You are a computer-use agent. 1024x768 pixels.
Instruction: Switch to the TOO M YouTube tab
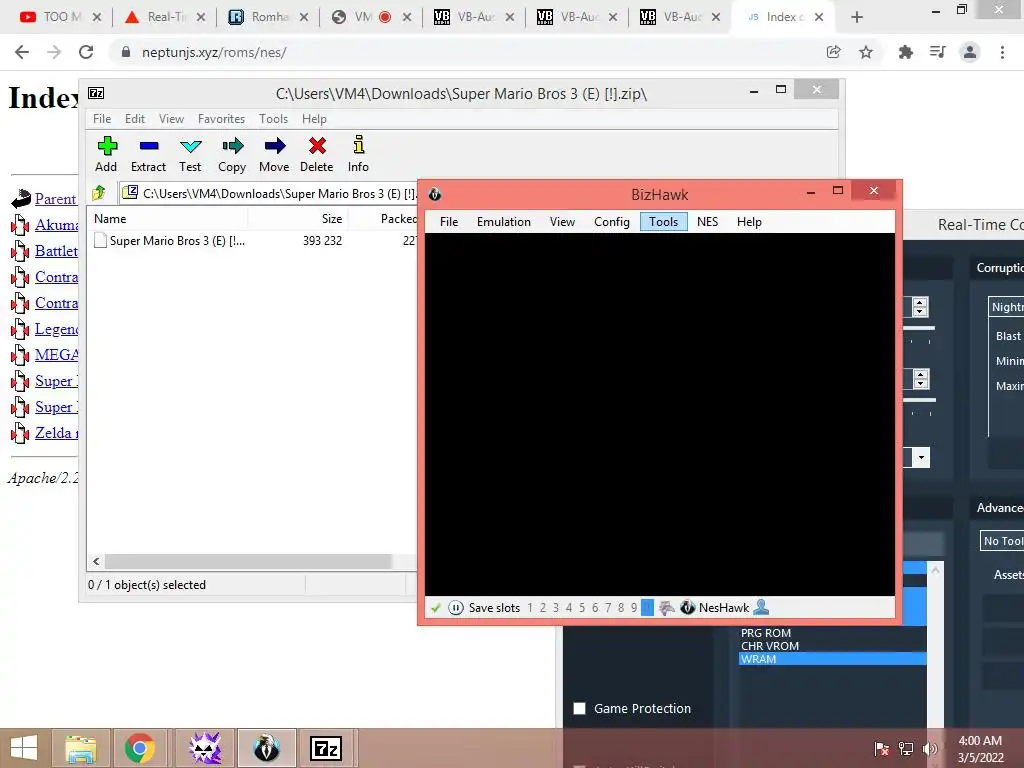61,17
